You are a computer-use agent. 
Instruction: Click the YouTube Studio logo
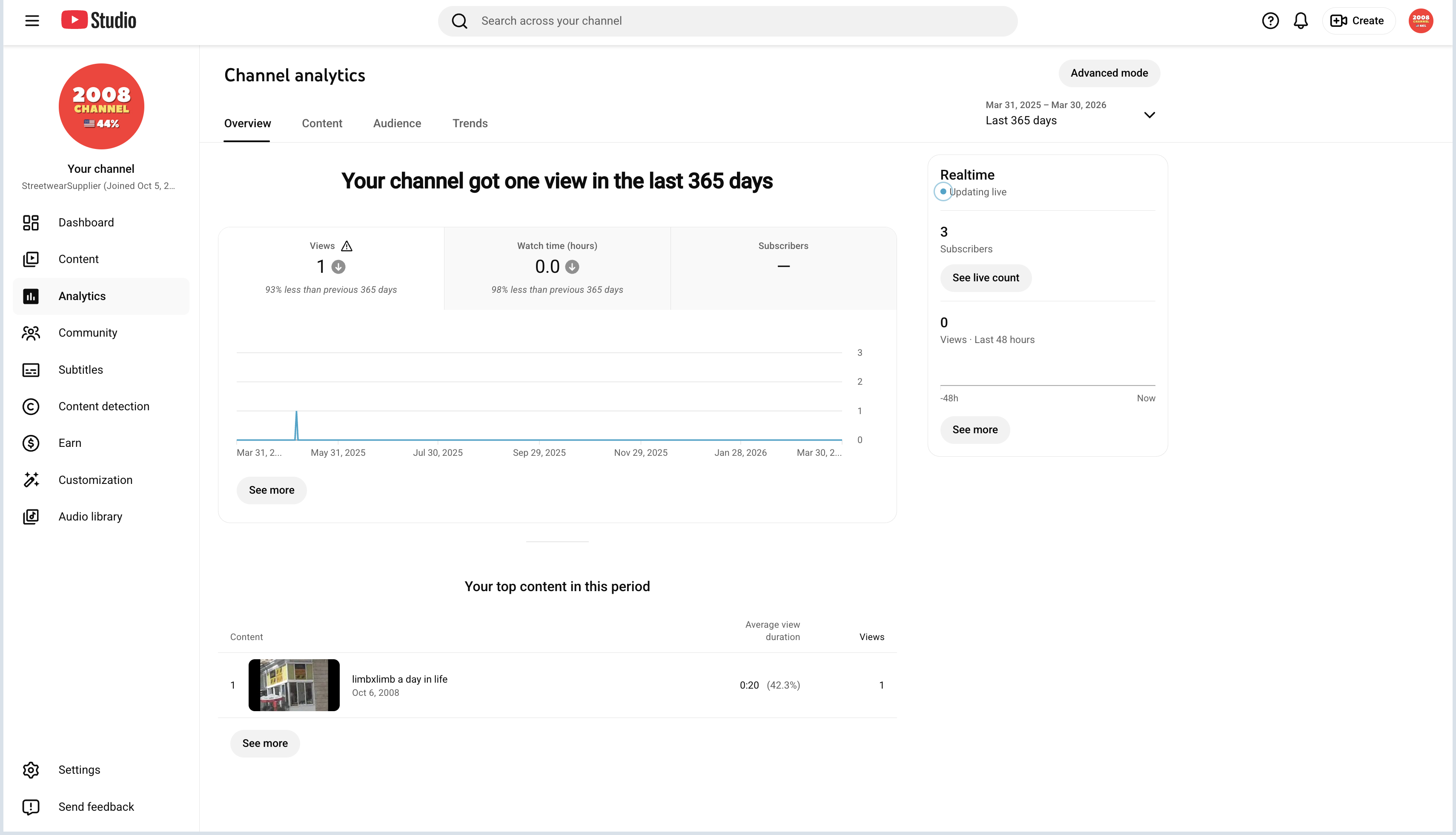99,20
